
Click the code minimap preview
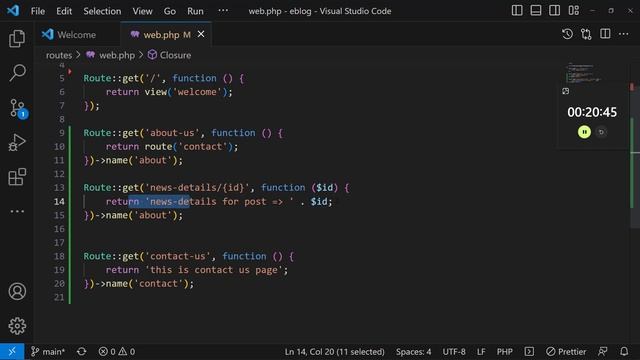[583, 73]
